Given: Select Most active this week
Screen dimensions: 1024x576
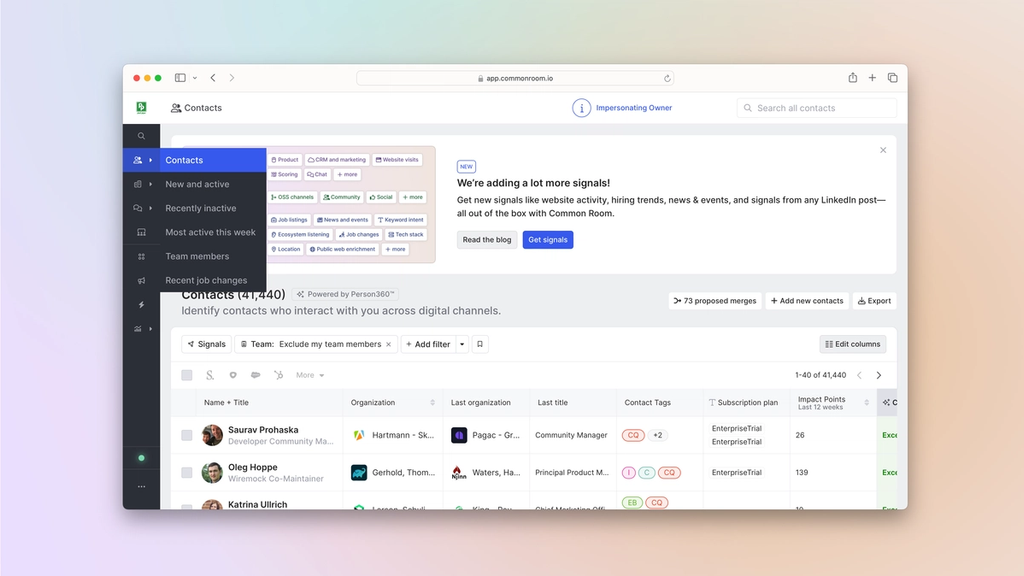Looking at the screenshot, I should (x=213, y=232).
